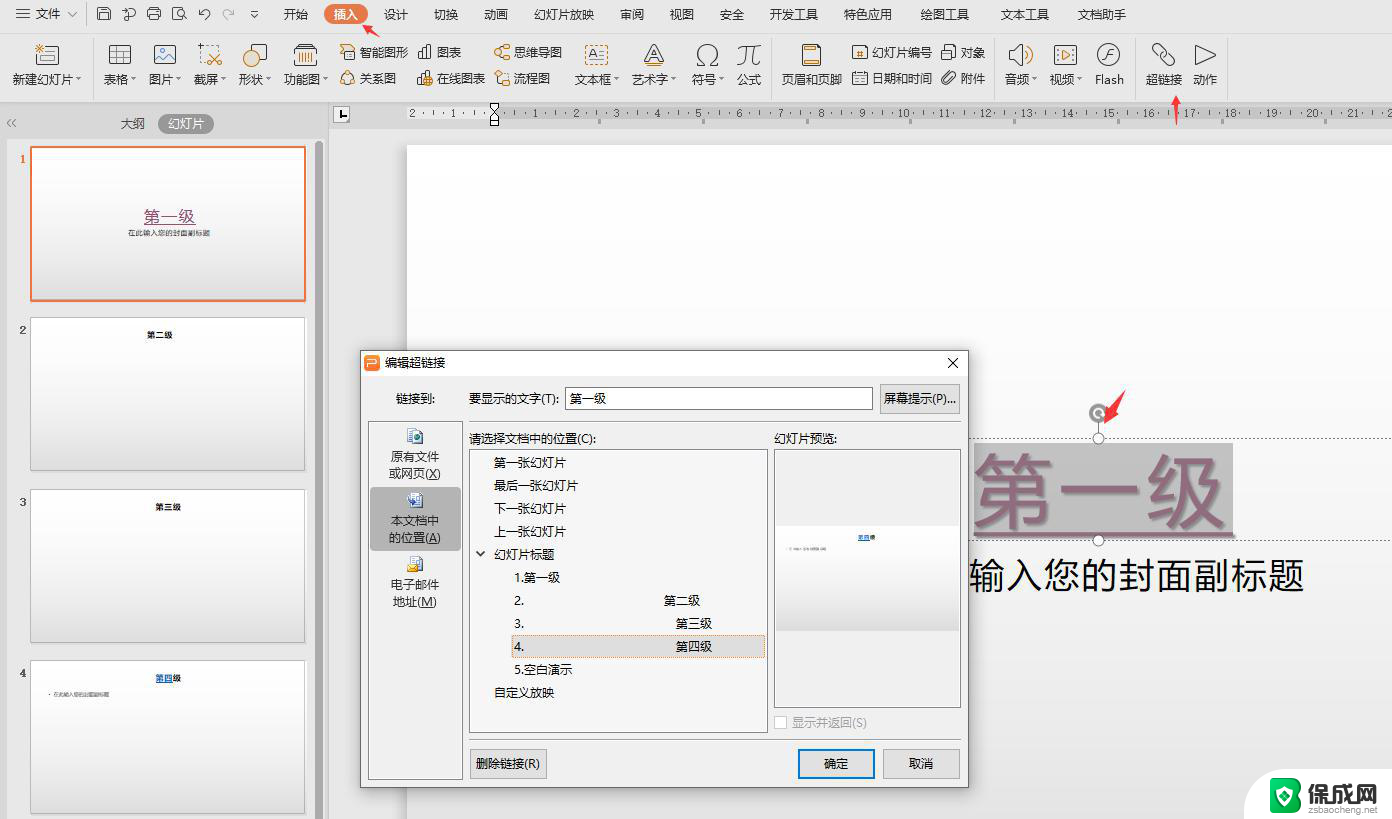
Task: Insert a Relation Diagram (关系图)
Action: (368, 78)
